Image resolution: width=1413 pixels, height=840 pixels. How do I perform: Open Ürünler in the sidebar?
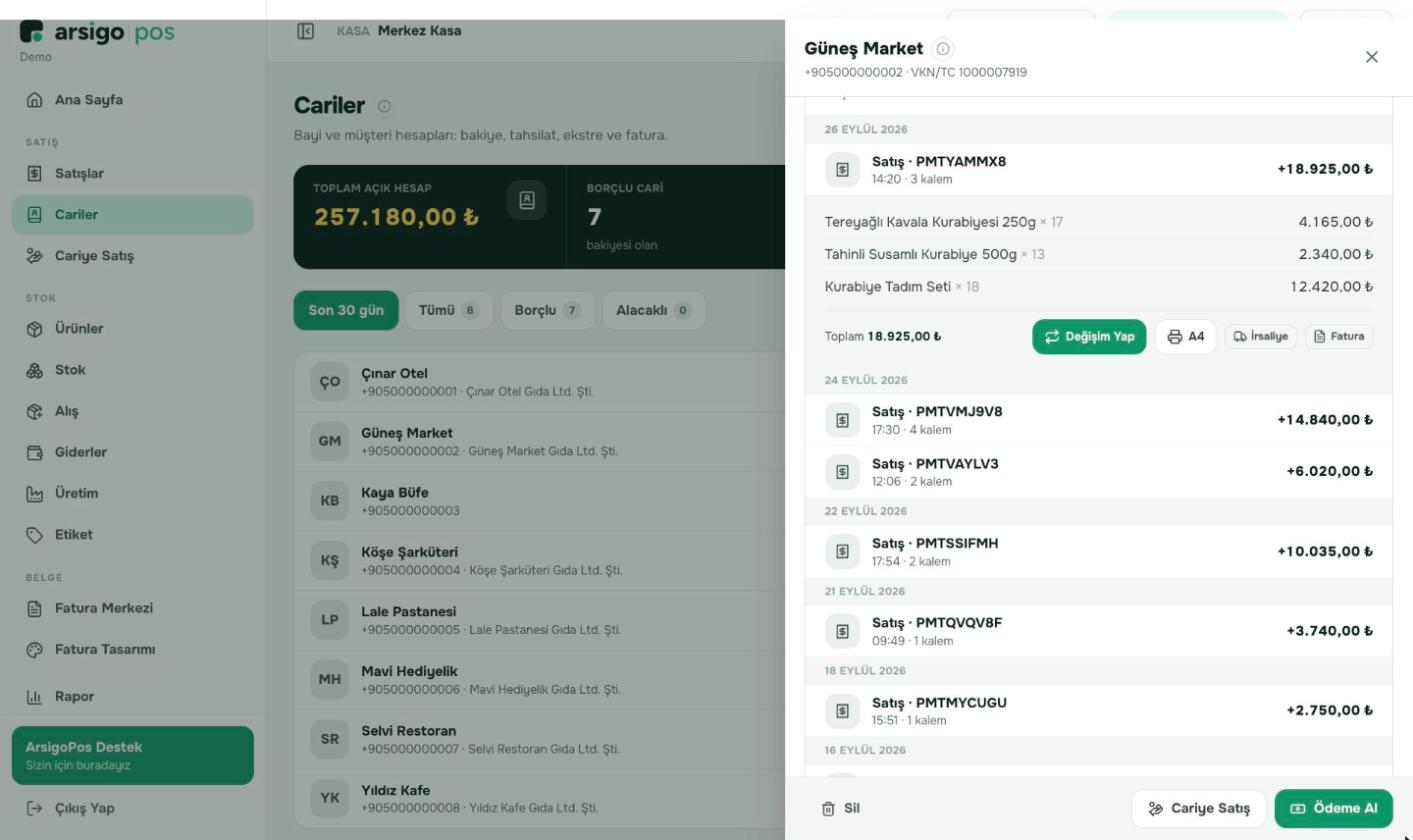(x=133, y=329)
